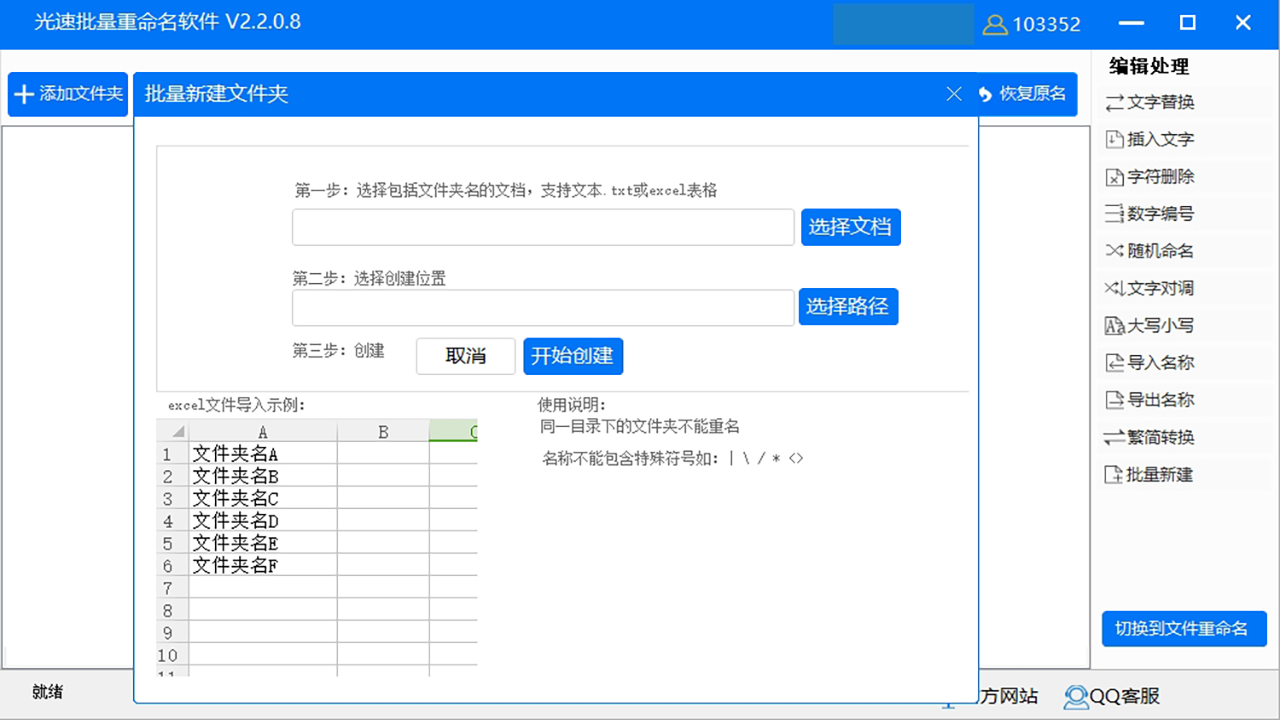Click the 导入名称 import names icon
Image resolution: width=1280 pixels, height=720 pixels.
pos(1114,363)
